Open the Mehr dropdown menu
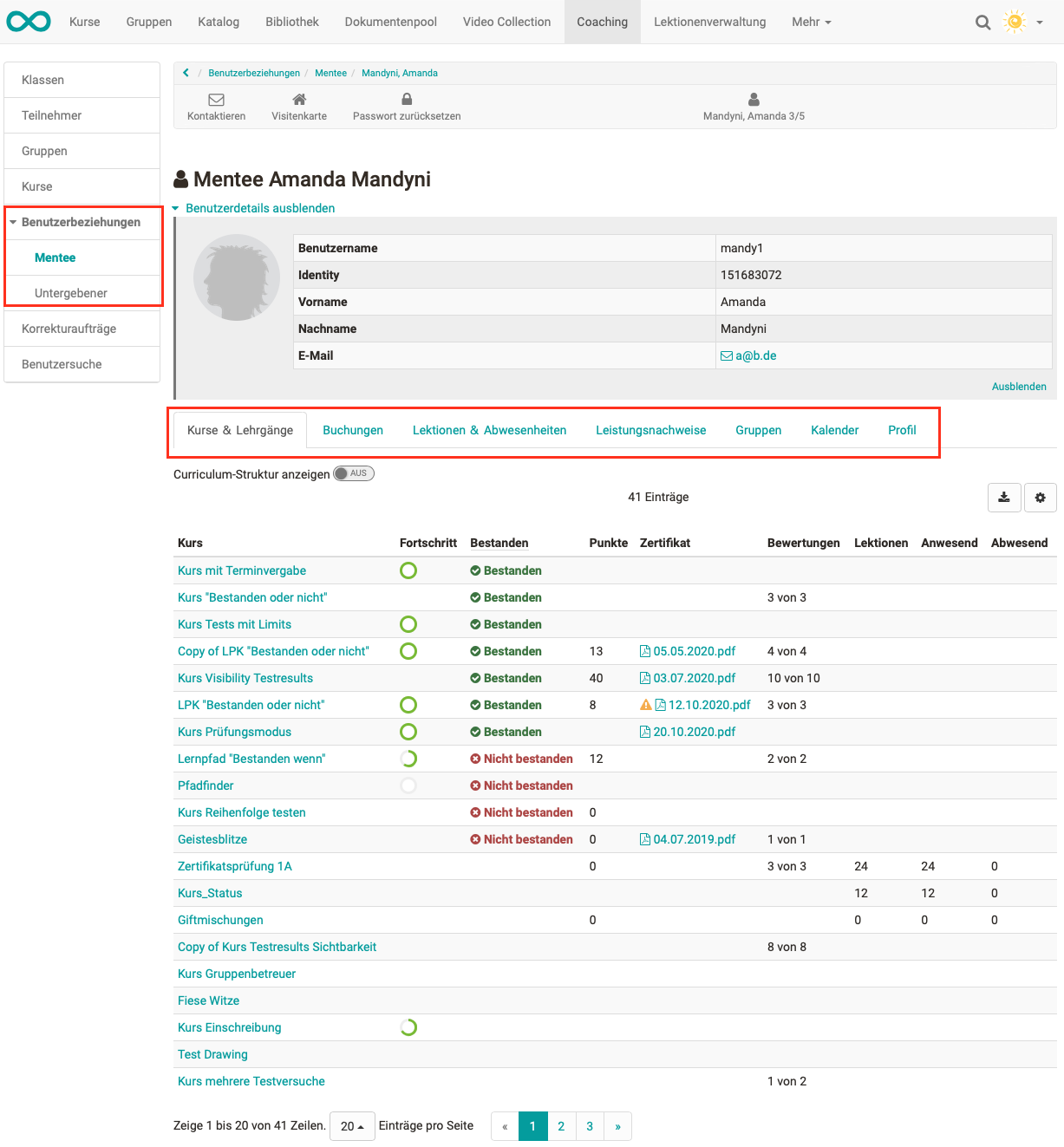This screenshot has width=1064, height=1147. pyautogui.click(x=811, y=22)
